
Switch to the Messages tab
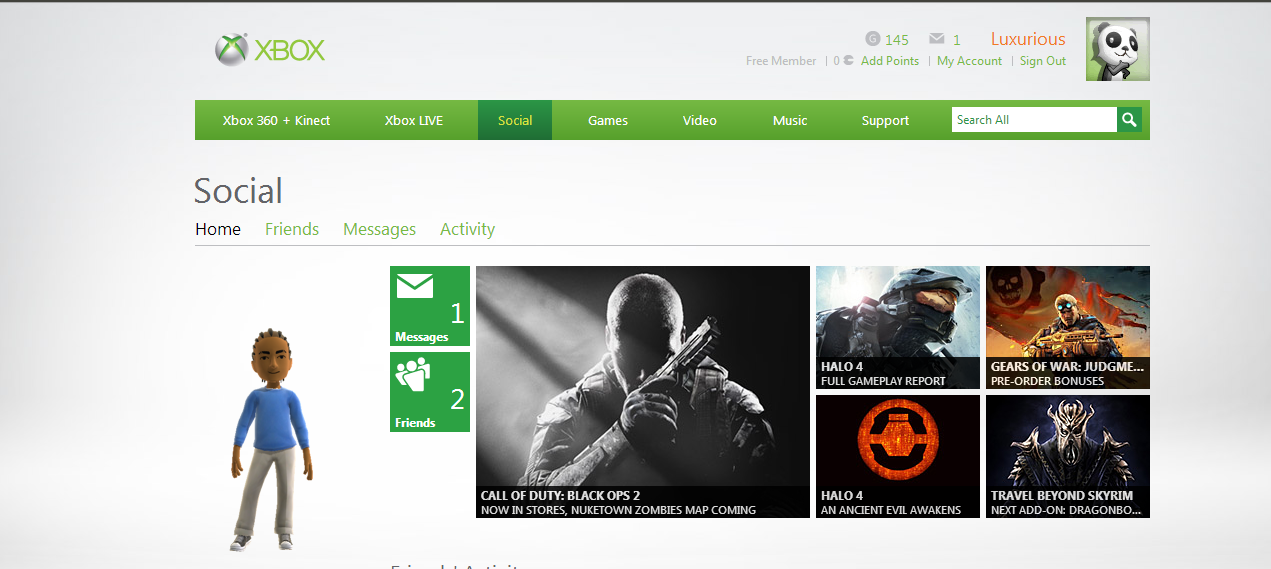coord(379,229)
